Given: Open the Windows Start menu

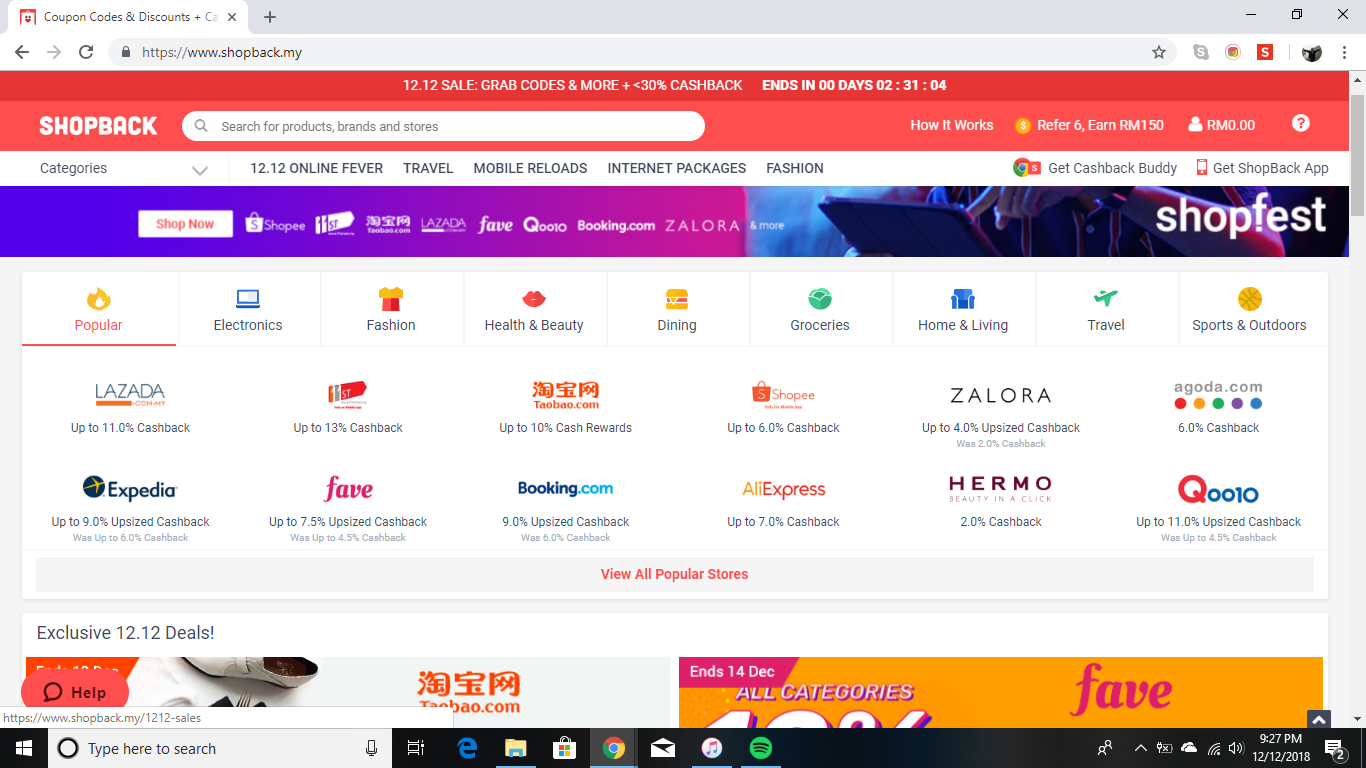Looking at the screenshot, I should 23,748.
